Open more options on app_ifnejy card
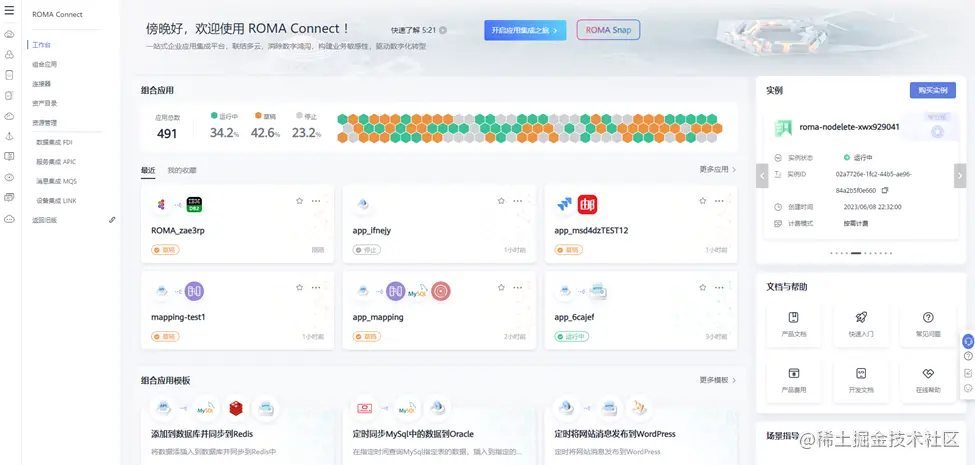Screen dimensions: 975x465 click(518, 201)
